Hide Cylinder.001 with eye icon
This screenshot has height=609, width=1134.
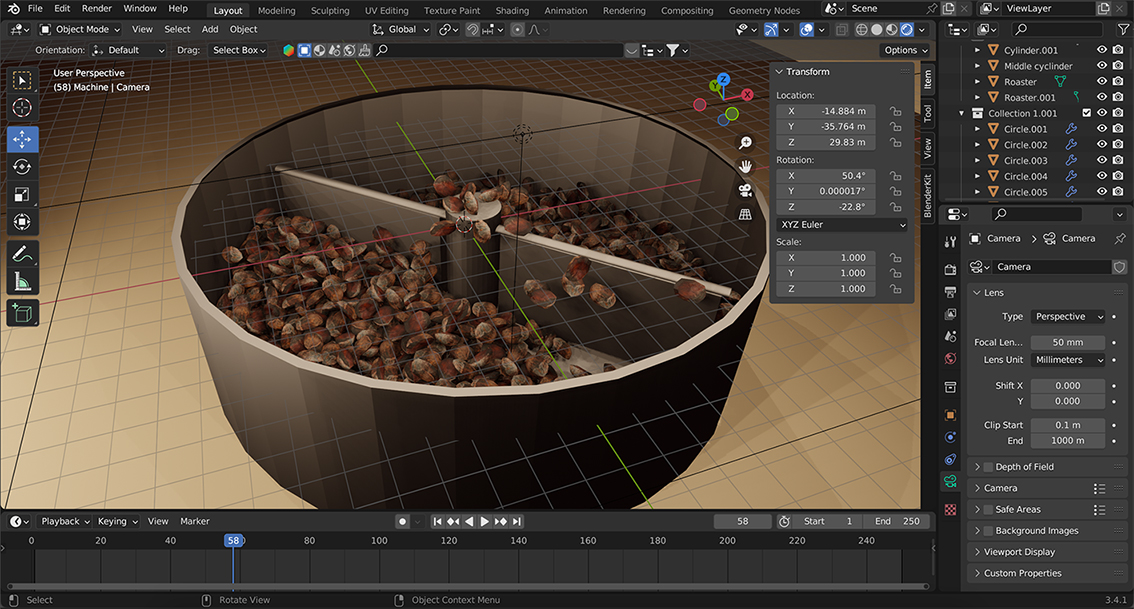1102,50
